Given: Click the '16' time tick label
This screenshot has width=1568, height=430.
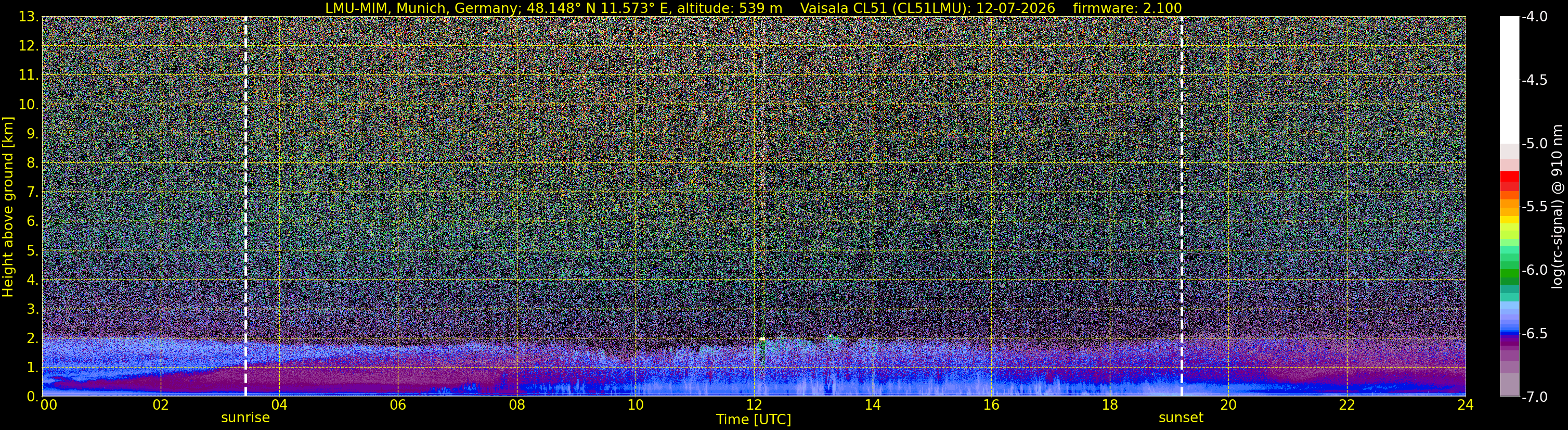Looking at the screenshot, I should tap(991, 405).
